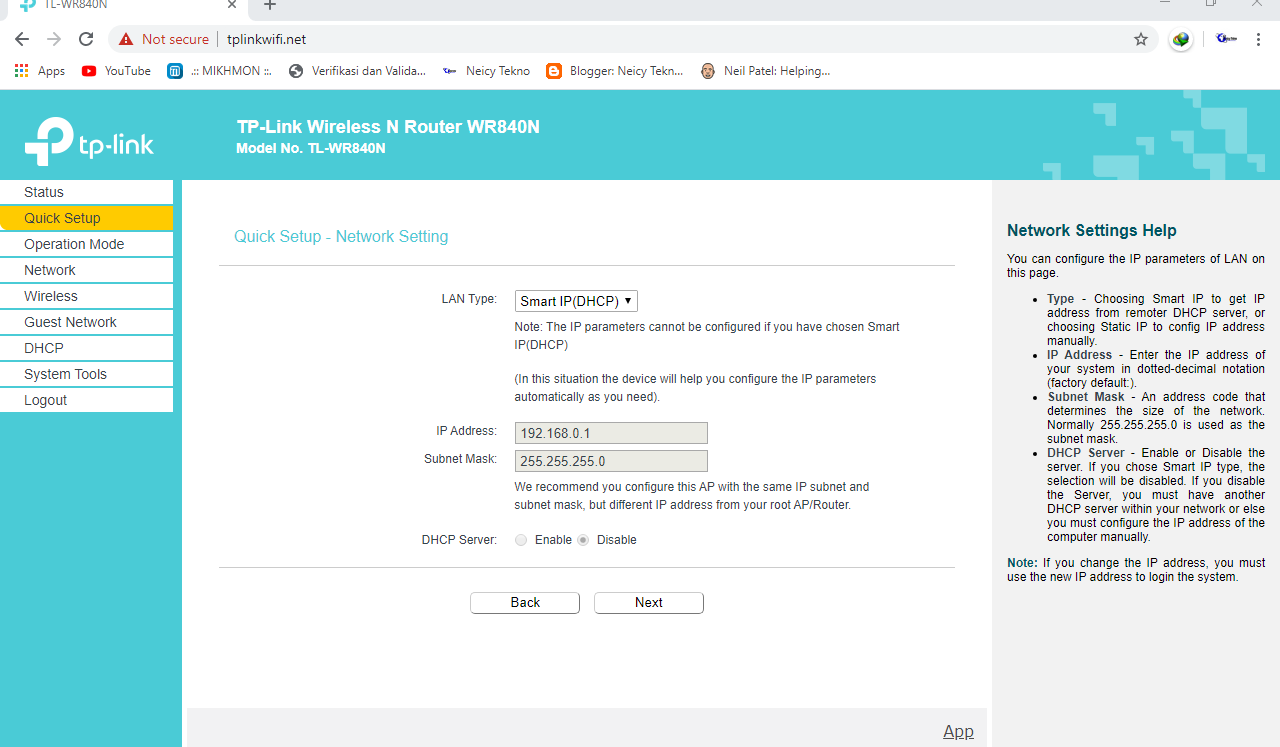
Task: Open Quick Setup in sidebar
Action: 86,218
